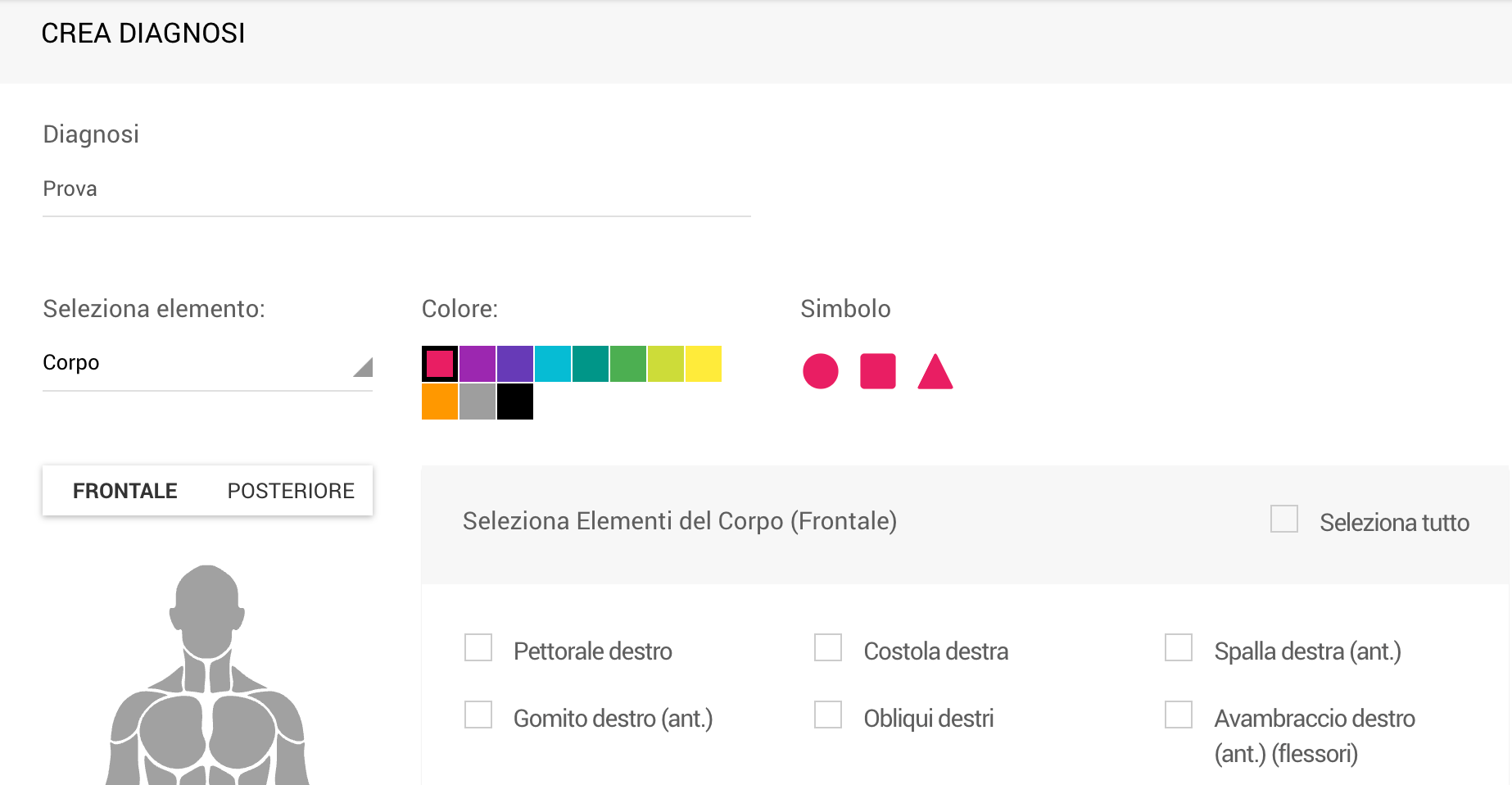The image size is (1512, 785).
Task: Enable the Costola destra checkbox
Action: pyautogui.click(x=828, y=647)
